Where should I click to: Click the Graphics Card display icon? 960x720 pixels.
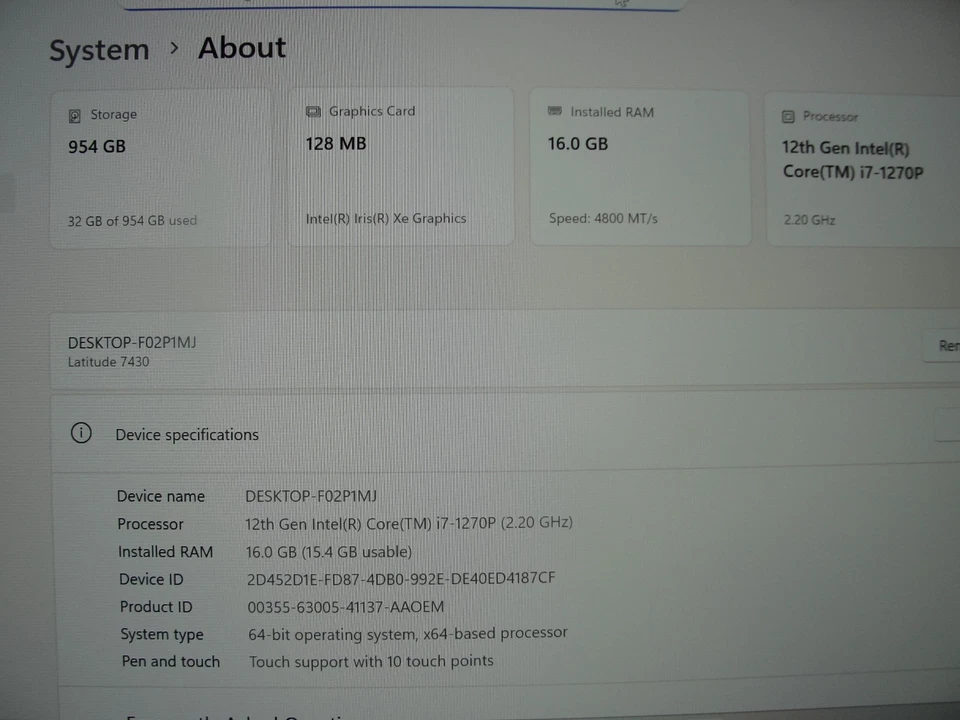point(315,111)
